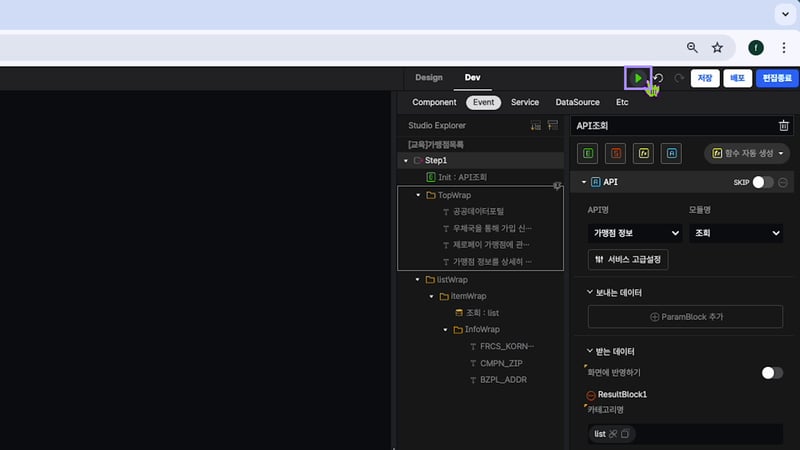
Task: Click the InfoWrap folder icon
Action: [458, 330]
